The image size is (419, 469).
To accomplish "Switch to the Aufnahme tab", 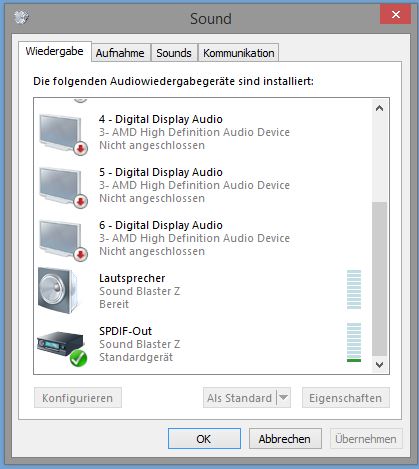I will point(120,53).
